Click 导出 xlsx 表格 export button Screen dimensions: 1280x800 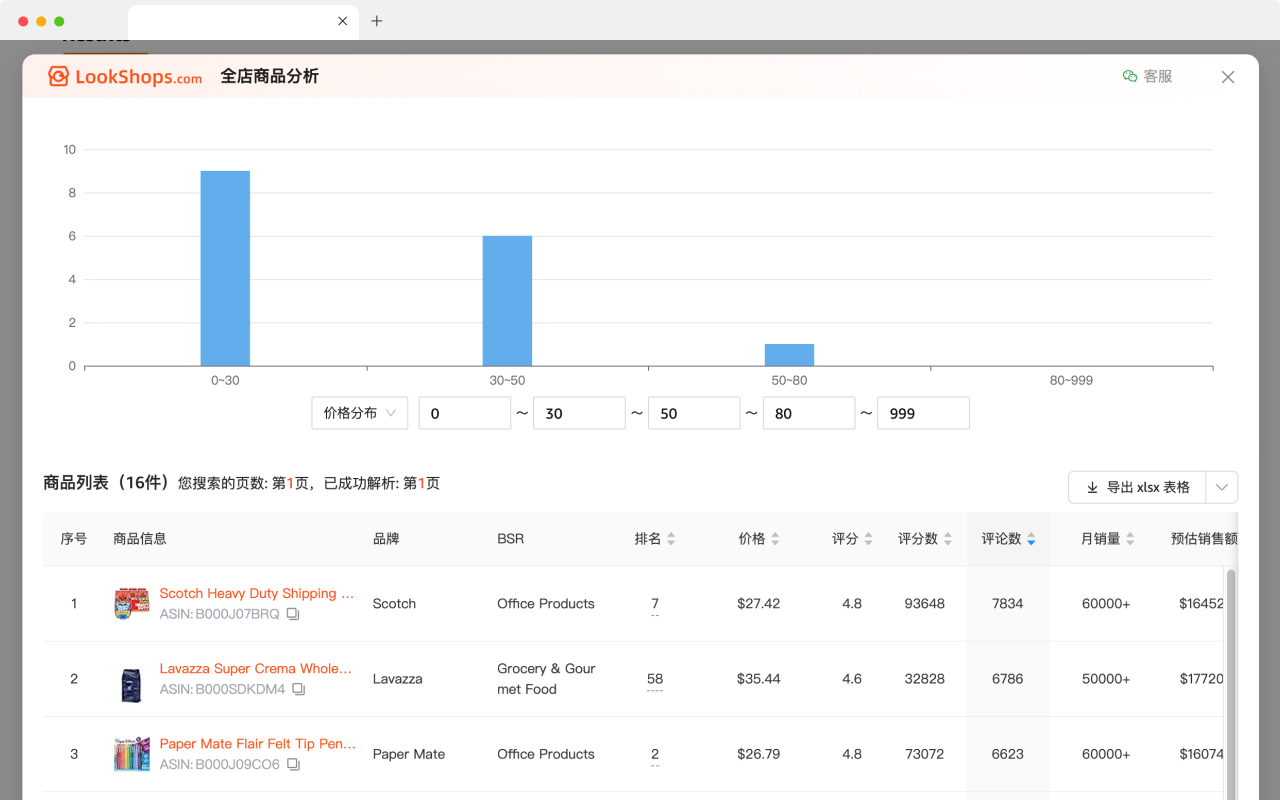1138,487
